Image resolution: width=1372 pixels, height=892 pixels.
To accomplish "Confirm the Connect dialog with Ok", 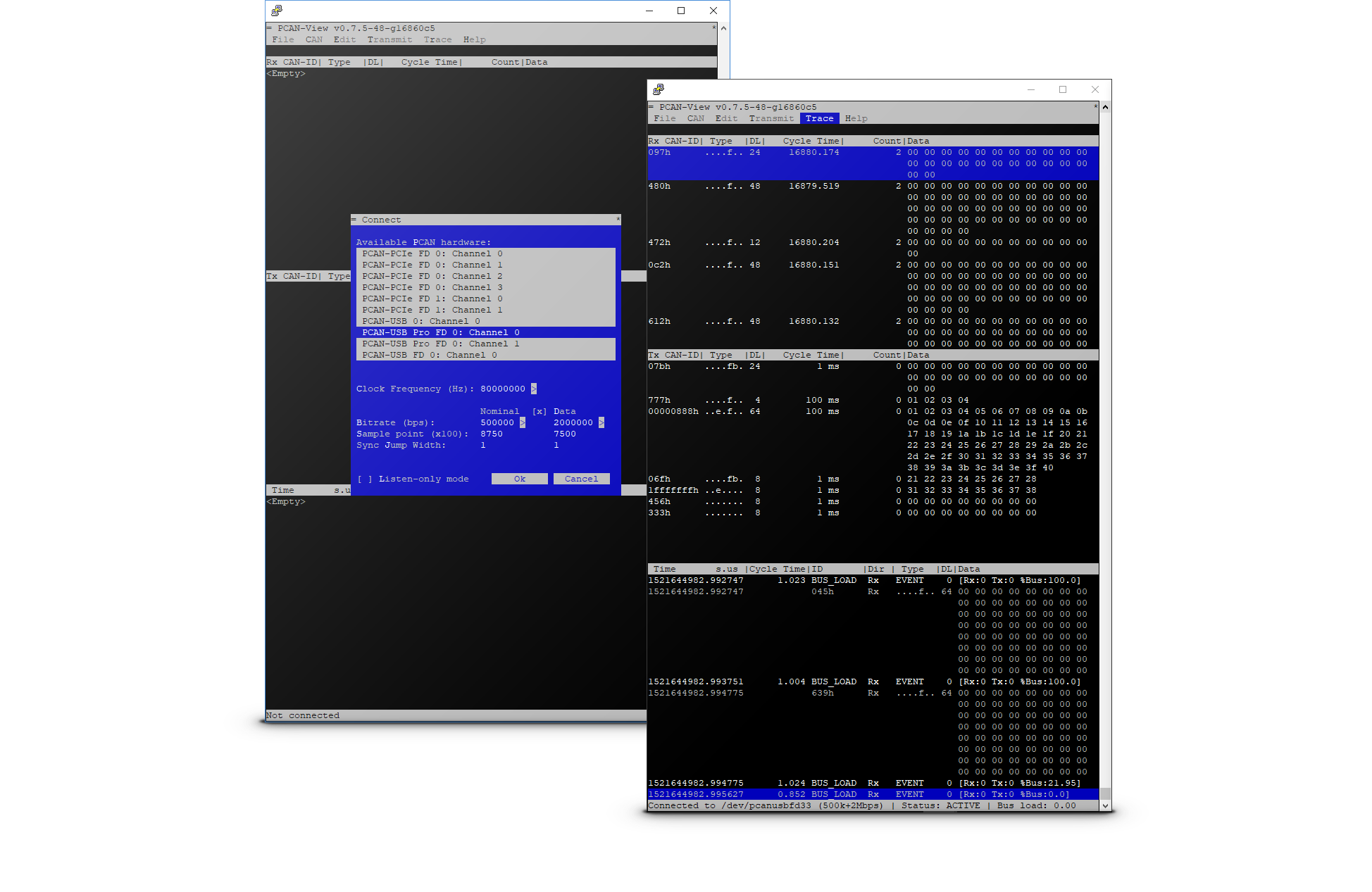I will click(x=520, y=479).
